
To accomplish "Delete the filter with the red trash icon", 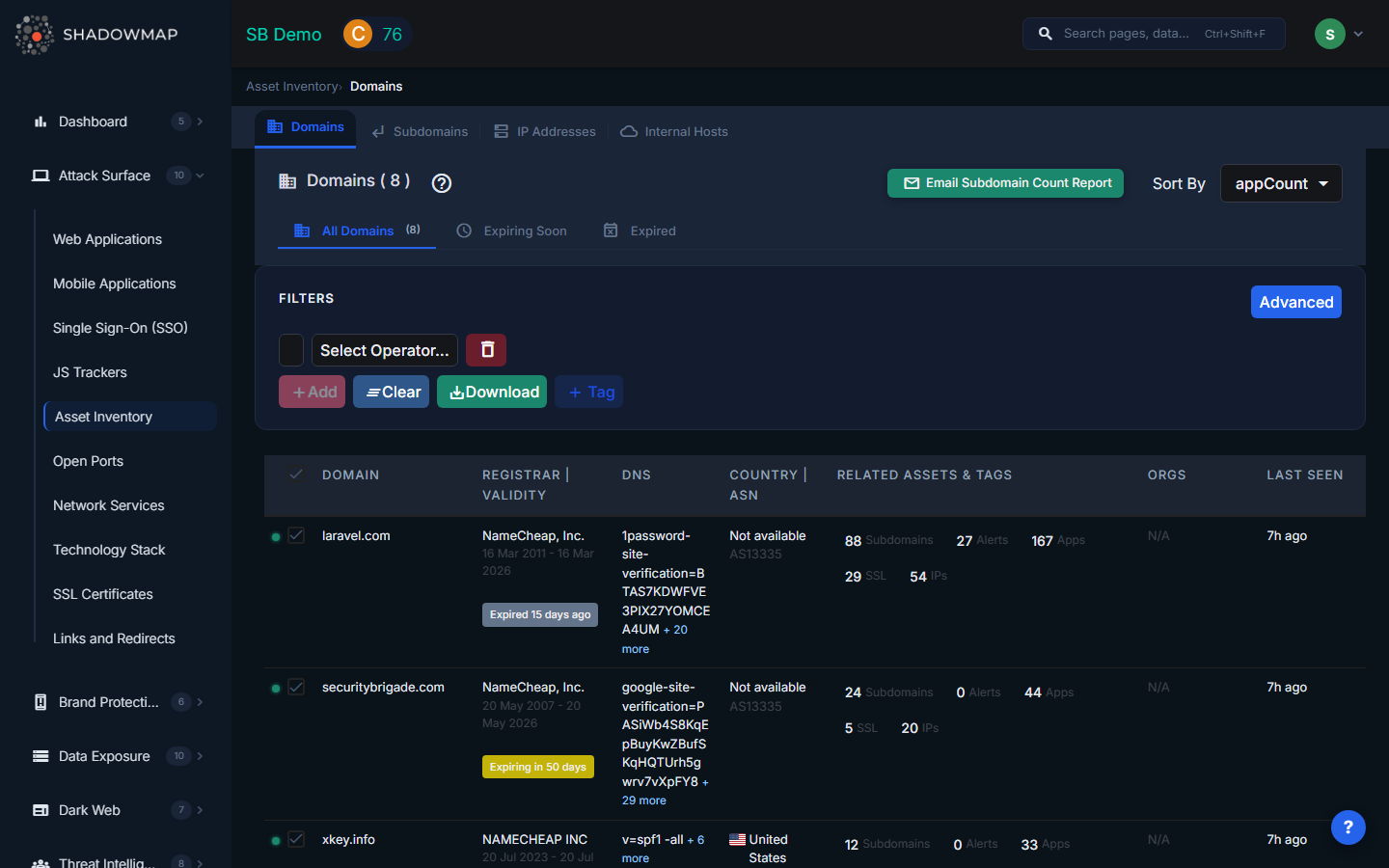I will tap(486, 350).
